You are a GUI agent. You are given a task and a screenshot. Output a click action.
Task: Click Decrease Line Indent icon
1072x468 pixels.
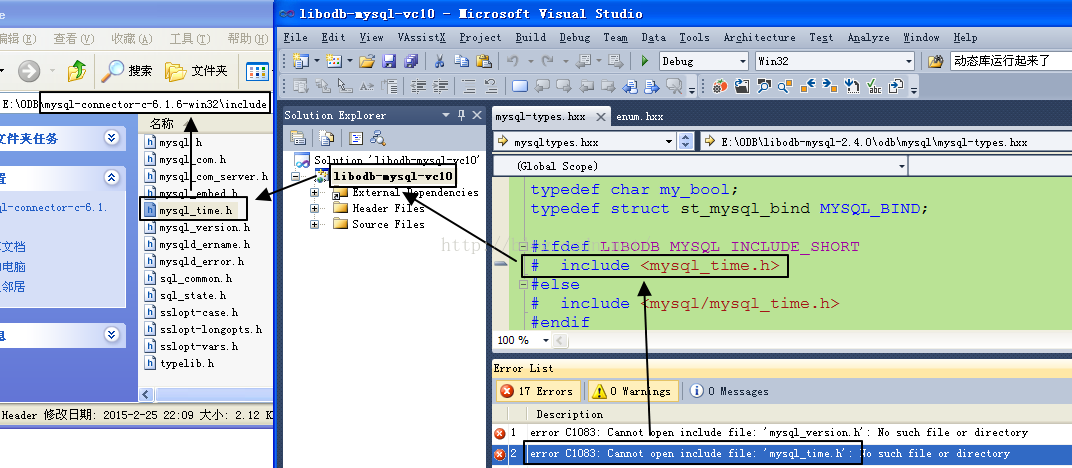tap(418, 86)
